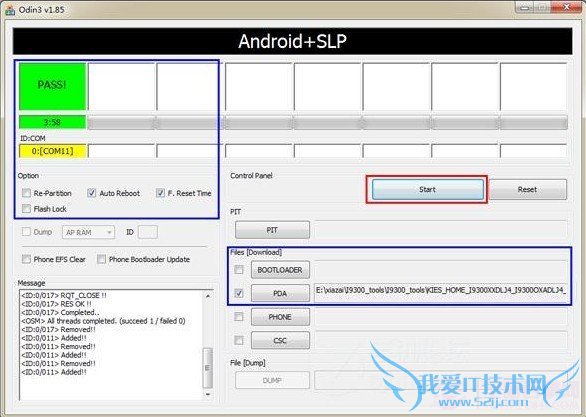The height and width of the screenshot is (417, 586).
Task: Click the BOOTLOADER file path field
Action: (x=441, y=269)
